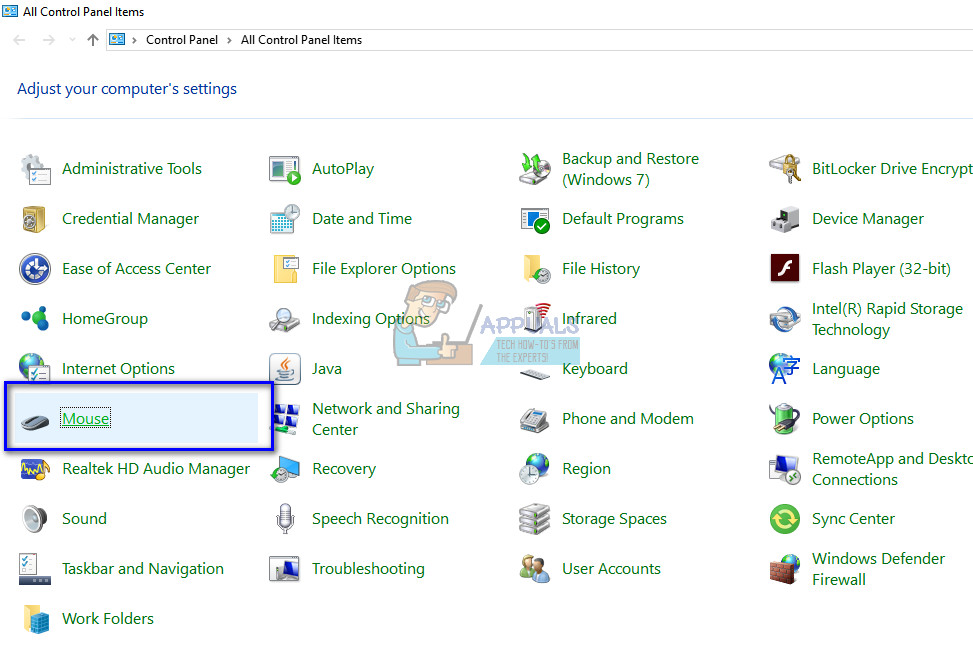973x645 pixels.
Task: Open the Network and Sharing Center icon
Action: [x=286, y=419]
